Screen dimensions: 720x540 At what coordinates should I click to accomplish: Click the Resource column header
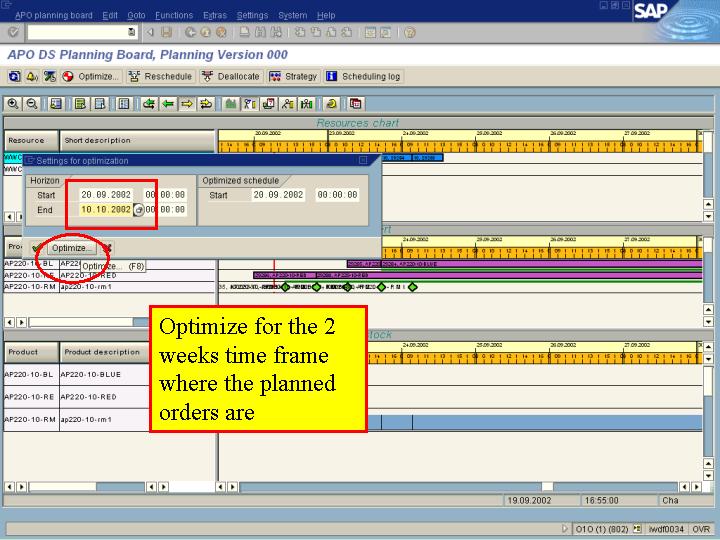[31, 141]
